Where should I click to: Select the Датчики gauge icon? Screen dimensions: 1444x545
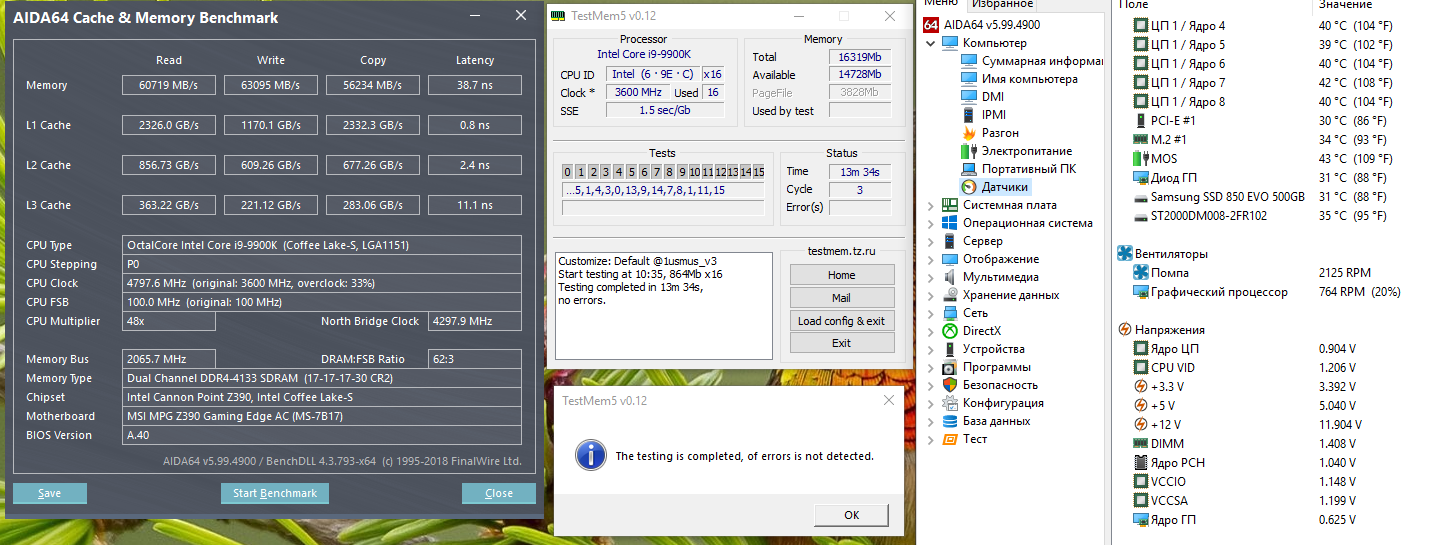coord(968,187)
